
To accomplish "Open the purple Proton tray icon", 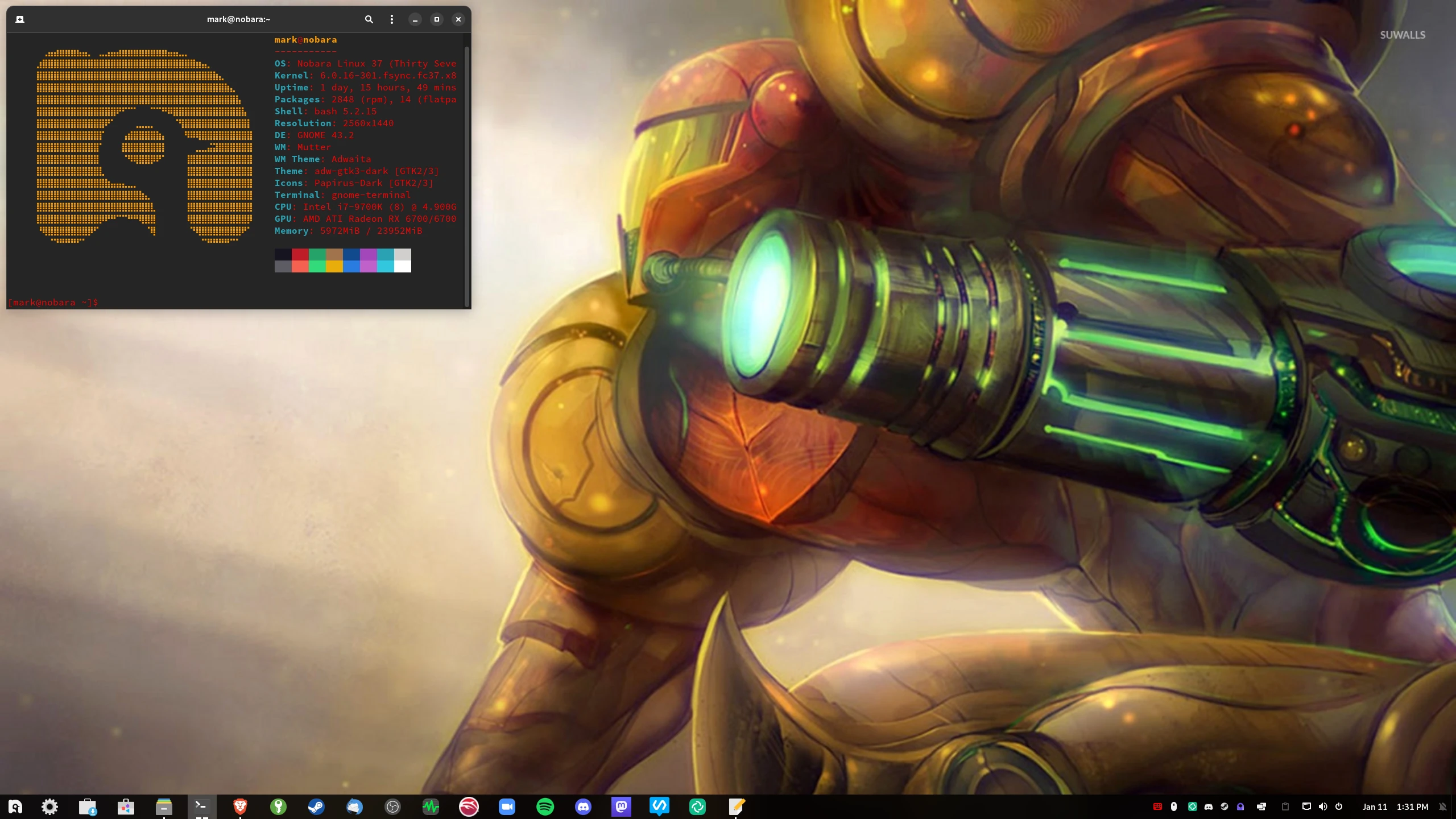I will tap(1240, 806).
